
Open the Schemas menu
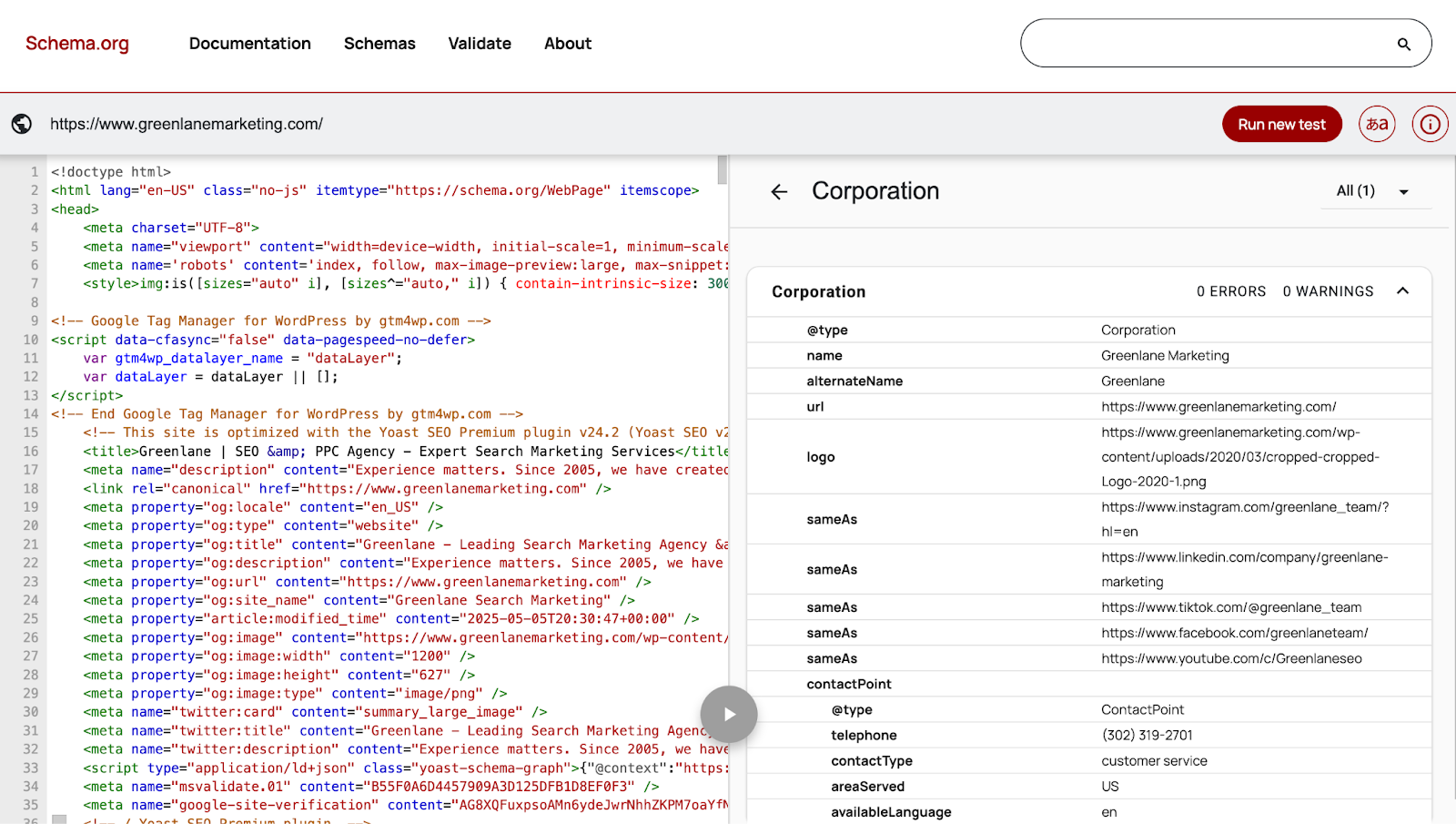click(379, 44)
